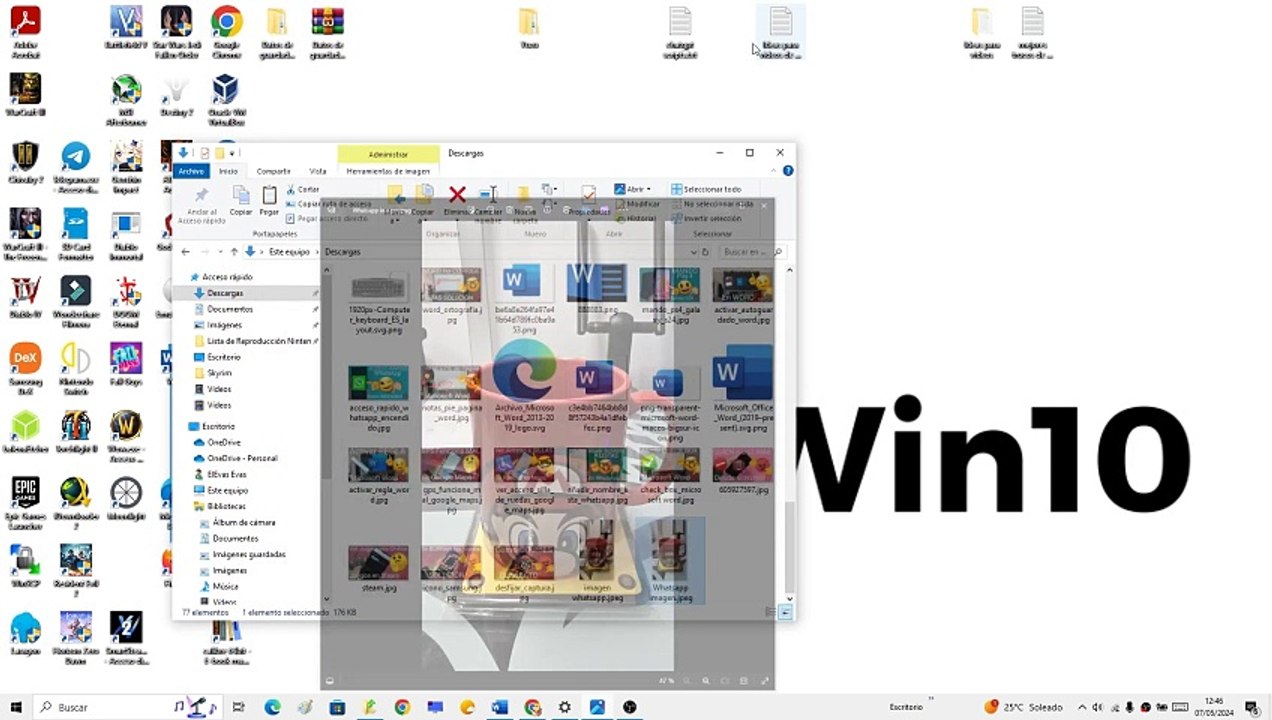Click Cortar in the File Explorer ribbon

click(303, 189)
